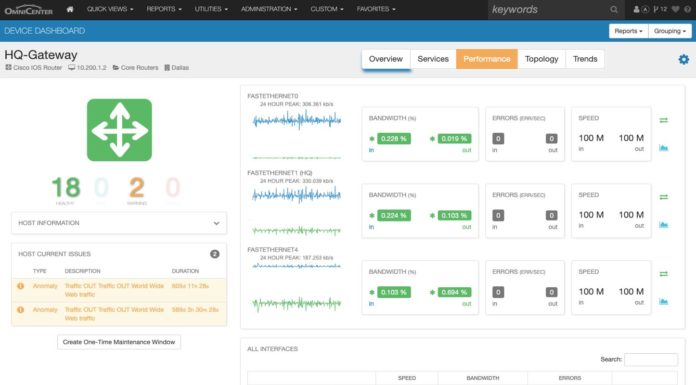Open the Utilities menu
696x385 pixels.
point(211,9)
